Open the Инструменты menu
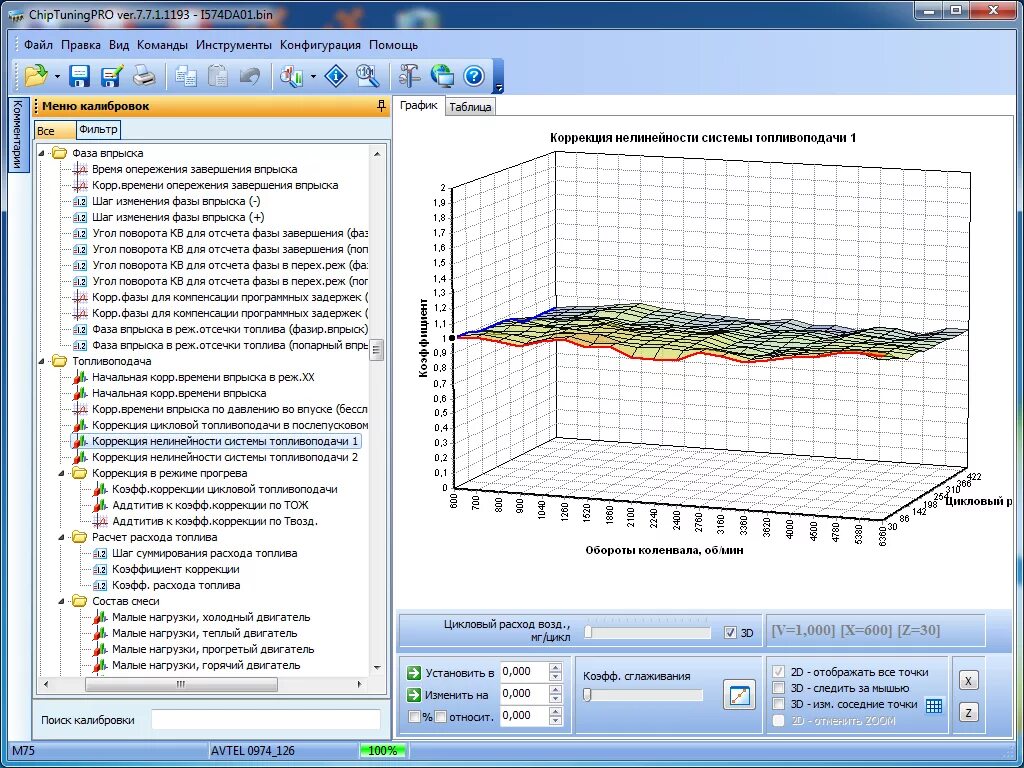Viewport: 1024px width, 768px height. click(234, 45)
